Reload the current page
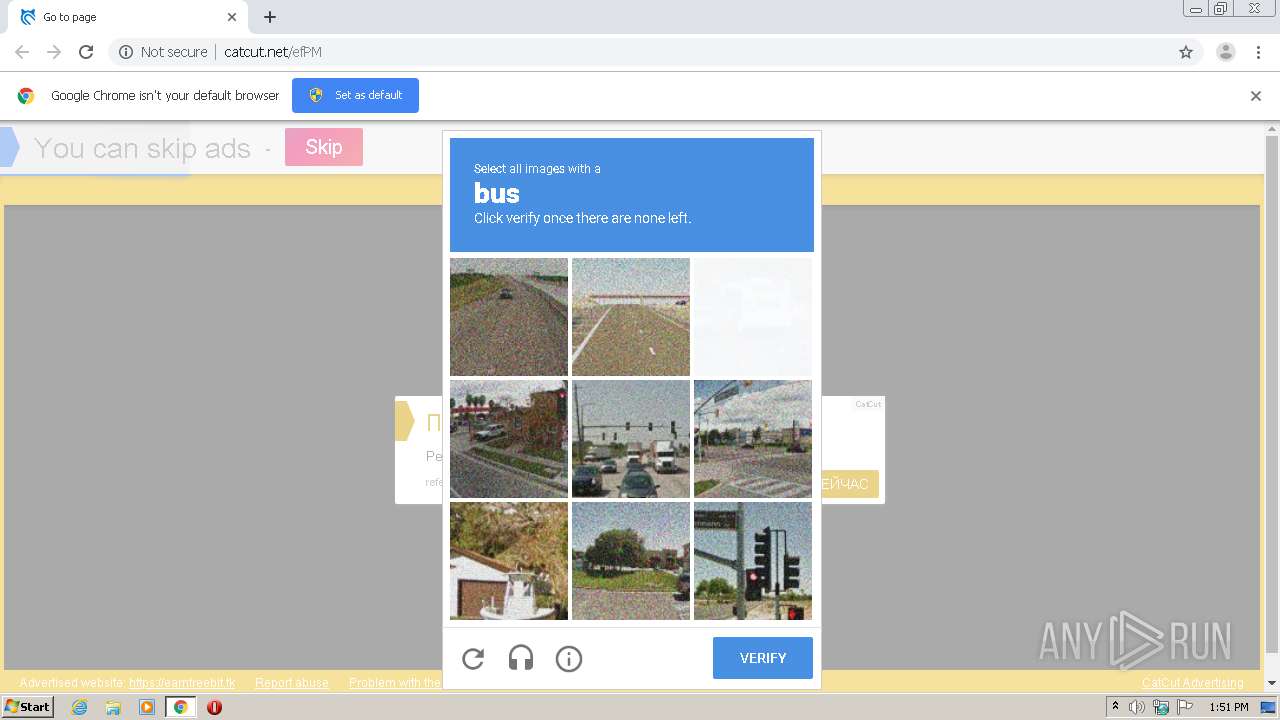Viewport: 1280px width, 720px height. 86,52
